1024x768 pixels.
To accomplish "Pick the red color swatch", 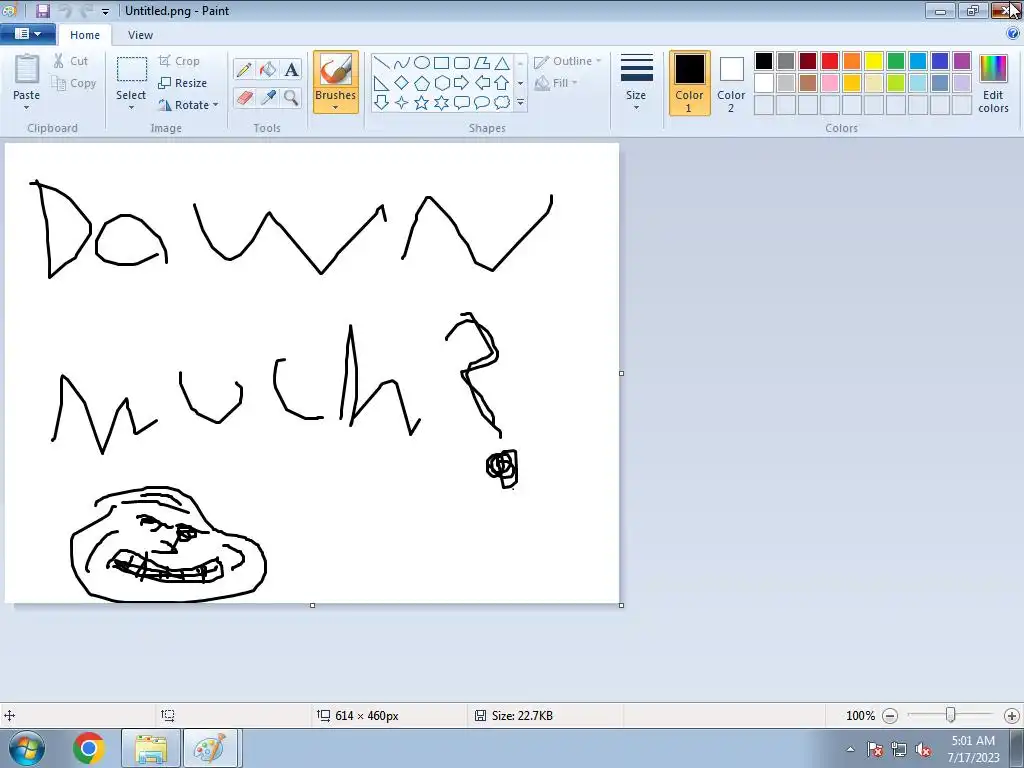I will click(x=830, y=61).
